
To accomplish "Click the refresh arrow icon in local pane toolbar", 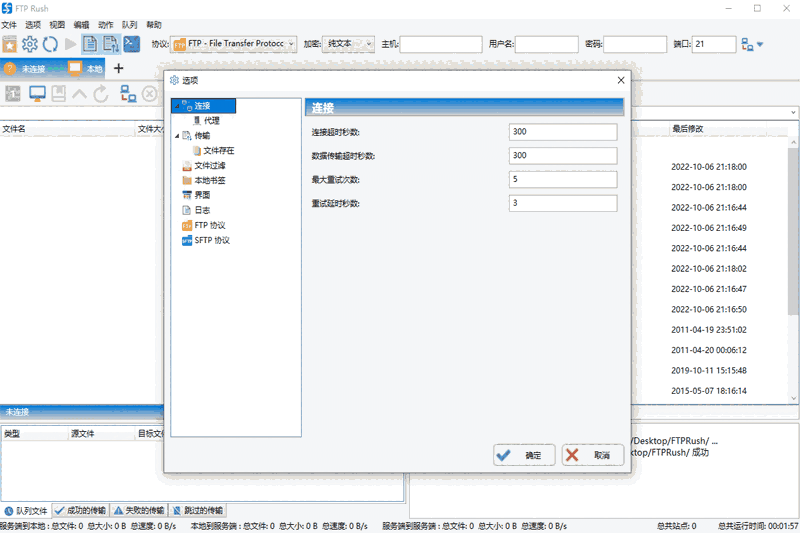I will (101, 94).
